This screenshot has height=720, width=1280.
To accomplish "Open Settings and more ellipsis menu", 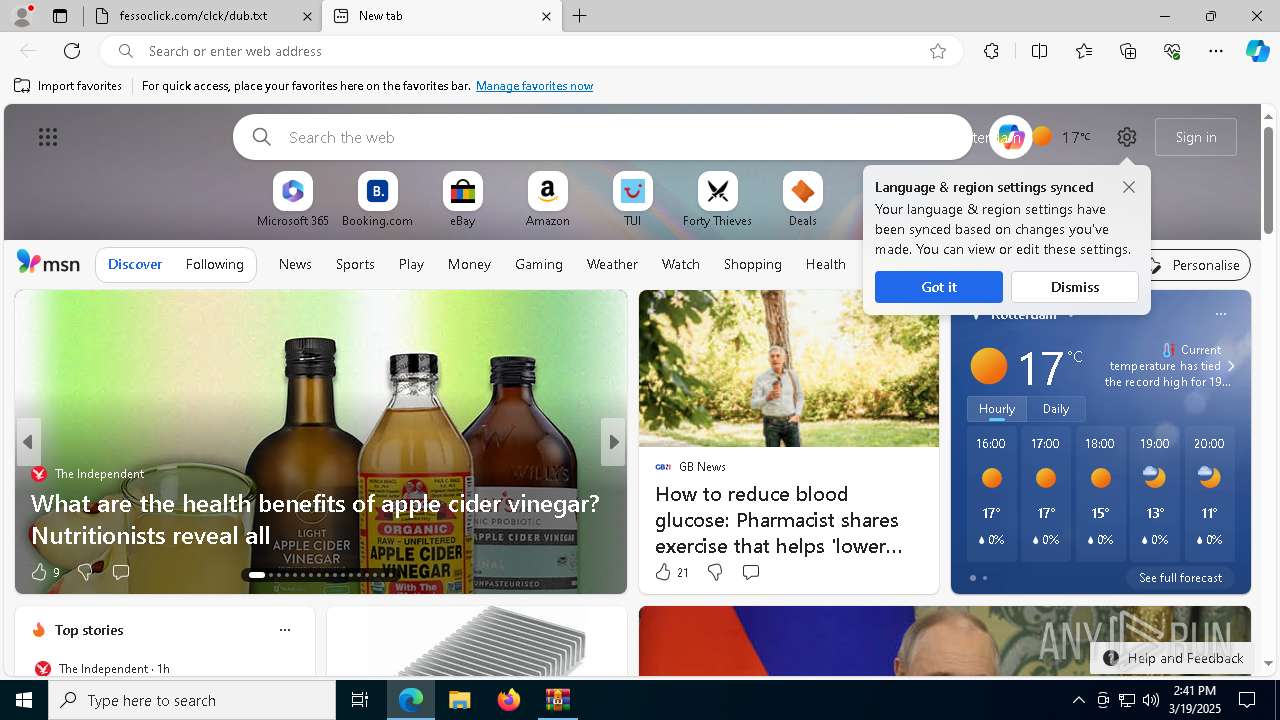I will point(1216,51).
